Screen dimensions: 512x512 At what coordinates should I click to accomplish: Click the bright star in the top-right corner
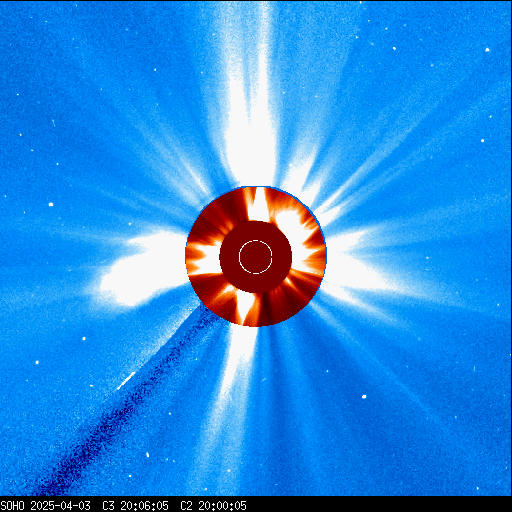pos(487,50)
